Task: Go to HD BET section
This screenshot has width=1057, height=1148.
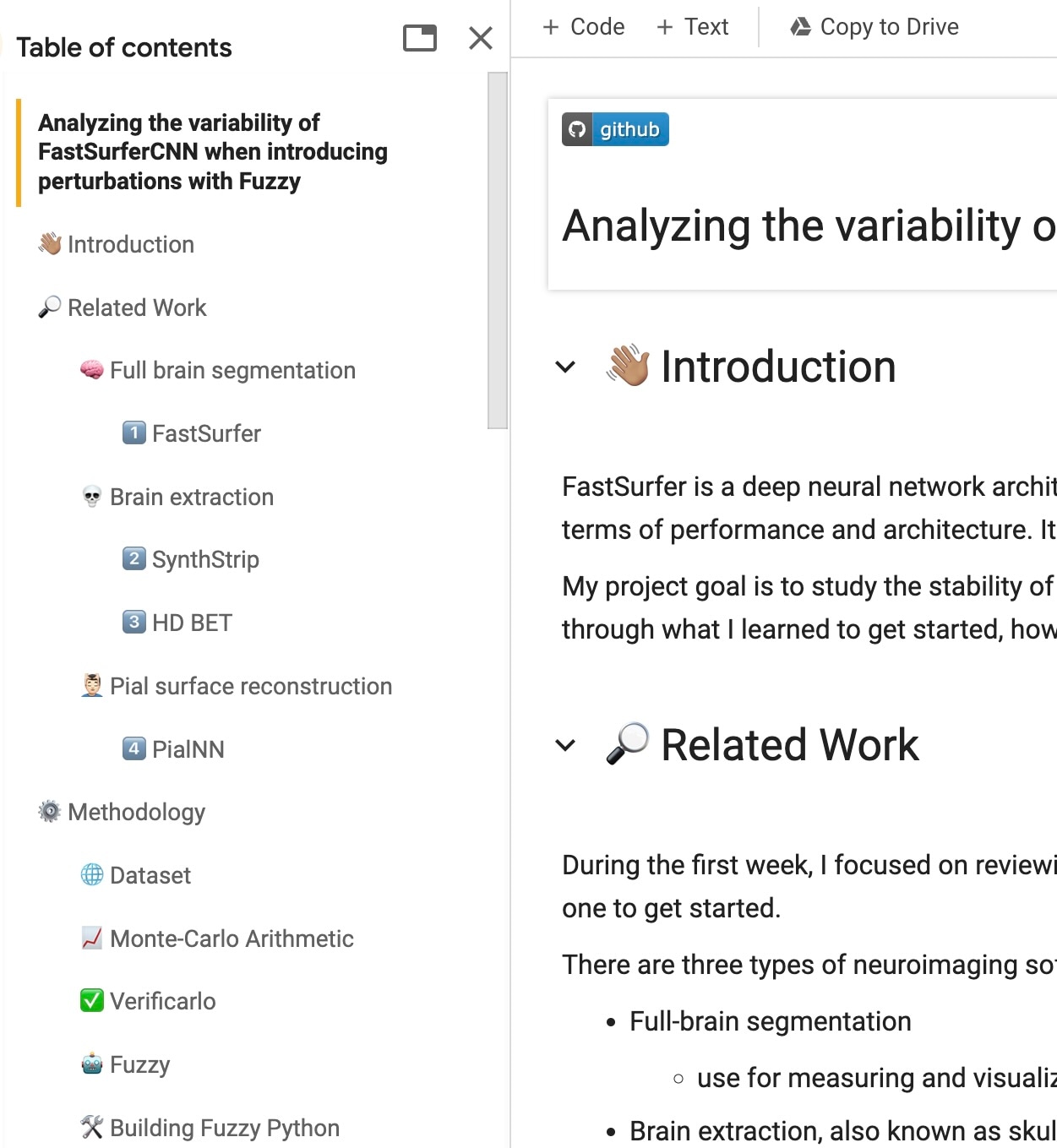Action: (x=192, y=623)
